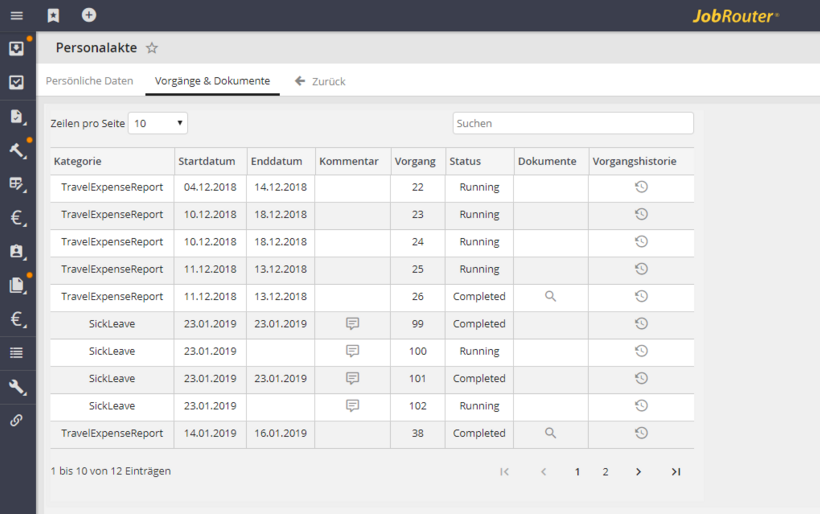This screenshot has height=514, width=820.
Task: Open the gavel icon in left sidebar
Action: [17, 151]
